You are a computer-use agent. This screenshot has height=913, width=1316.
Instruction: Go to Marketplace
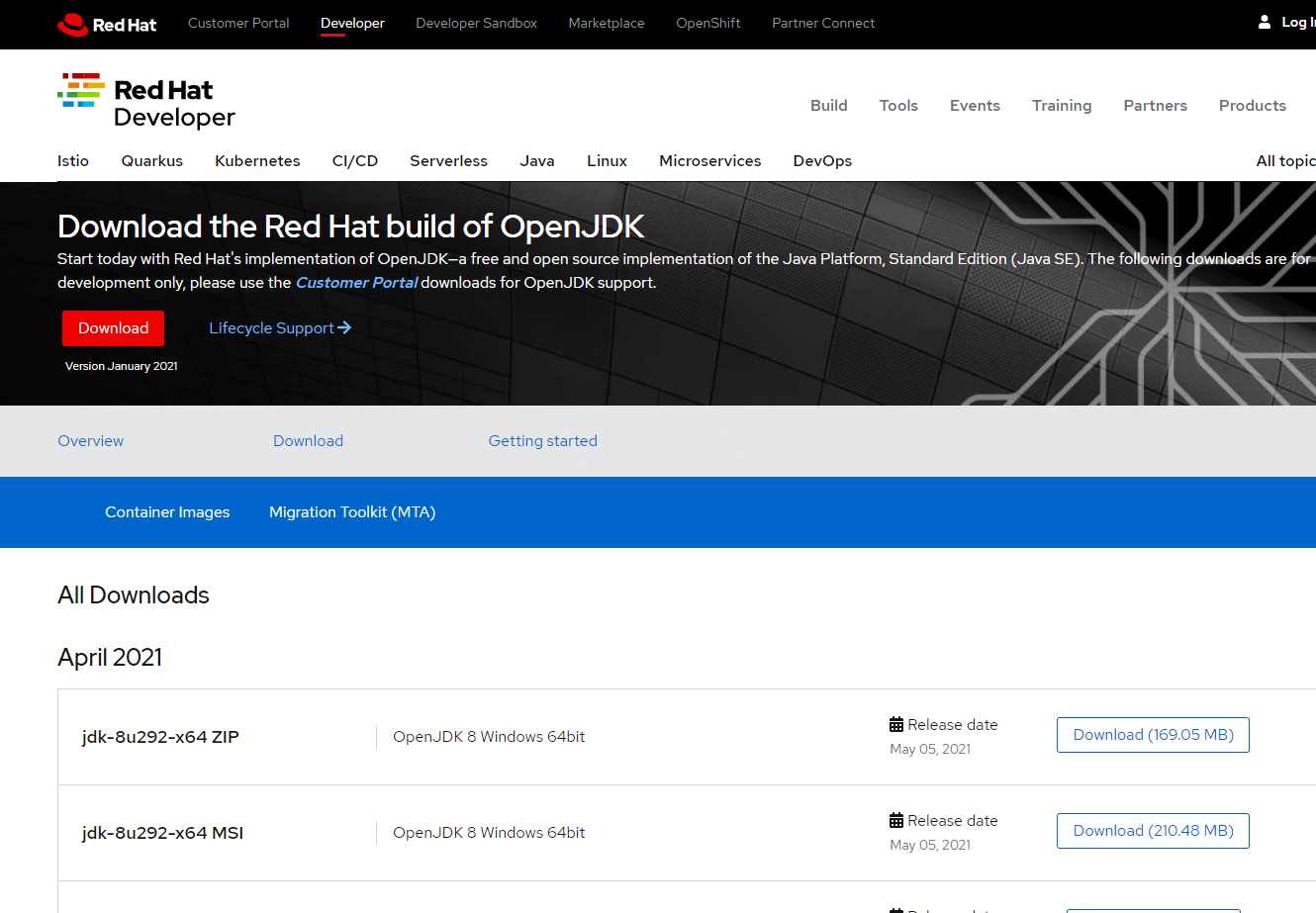[x=607, y=23]
